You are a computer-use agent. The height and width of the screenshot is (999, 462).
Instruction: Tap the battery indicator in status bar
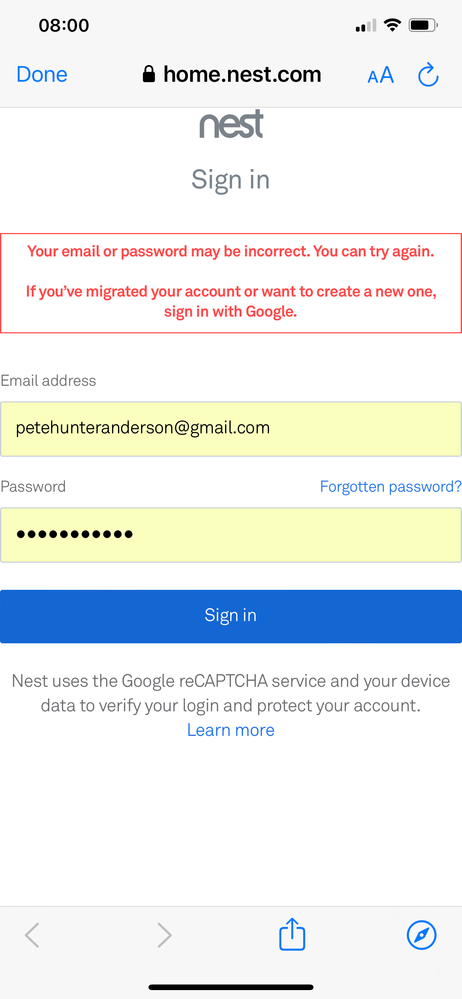[x=423, y=26]
